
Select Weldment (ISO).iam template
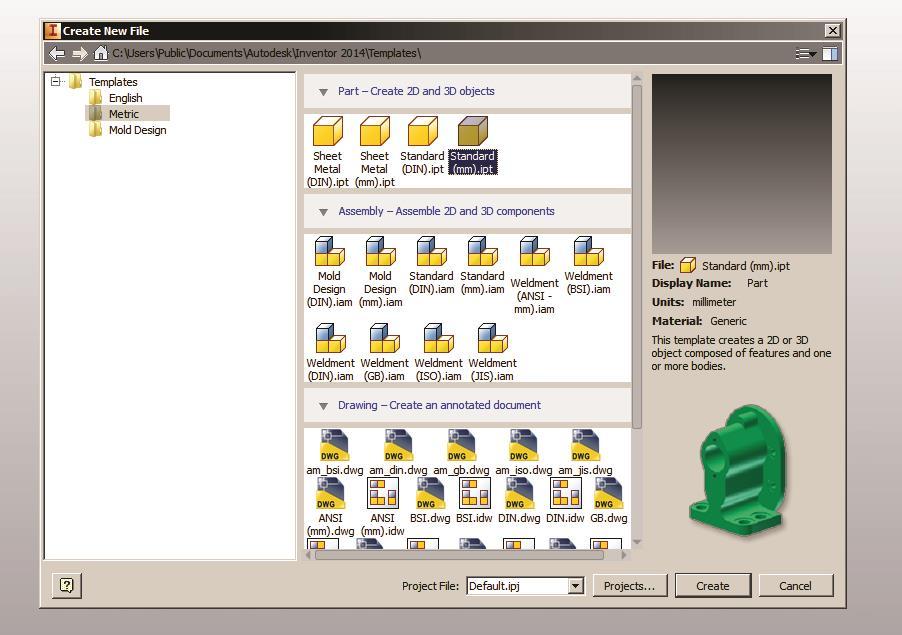coord(438,352)
